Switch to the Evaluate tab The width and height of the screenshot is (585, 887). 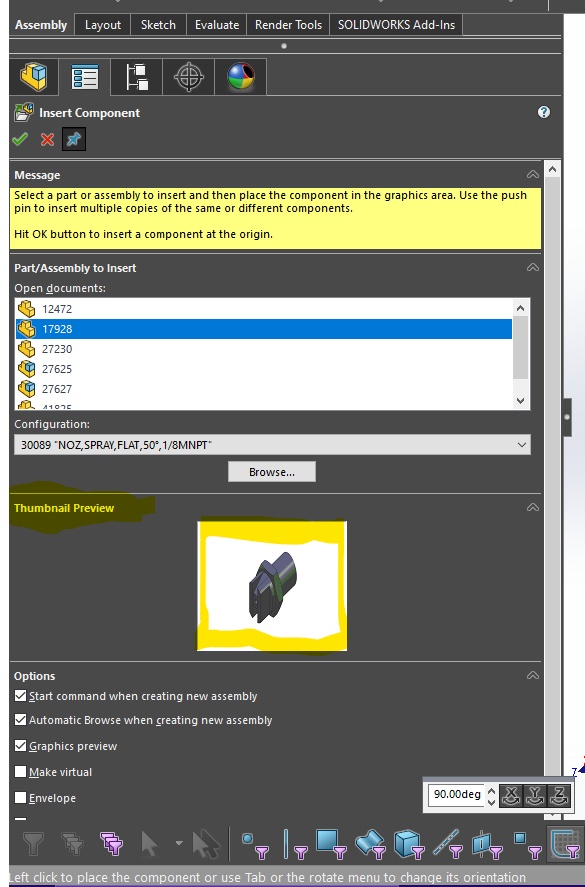click(217, 25)
